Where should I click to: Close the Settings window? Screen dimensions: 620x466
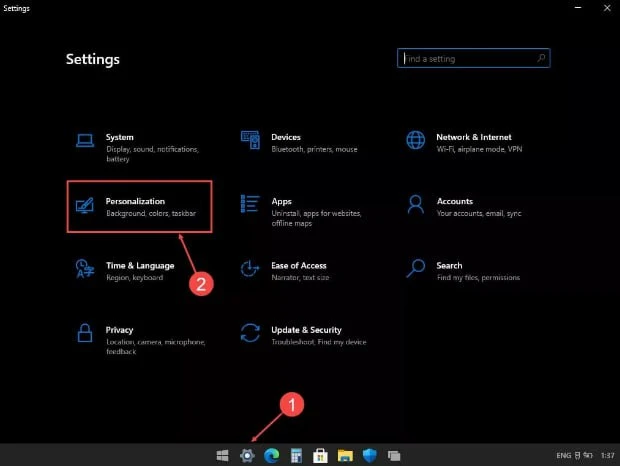coord(607,8)
